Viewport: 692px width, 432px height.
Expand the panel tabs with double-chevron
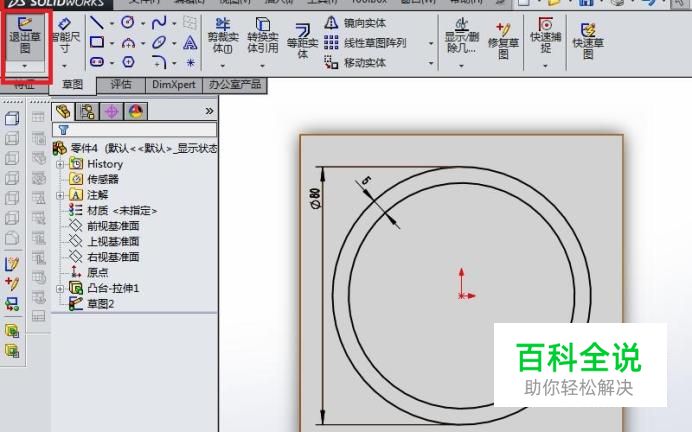(209, 111)
